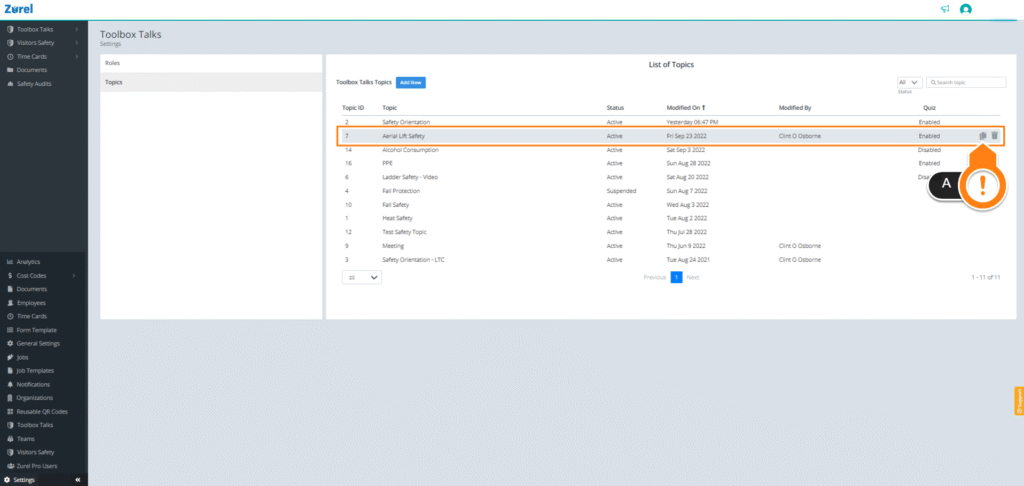Screen dimensions: 1024x486
Task: Click the copy icon on Aerial Lift Safety row
Action: 982,136
